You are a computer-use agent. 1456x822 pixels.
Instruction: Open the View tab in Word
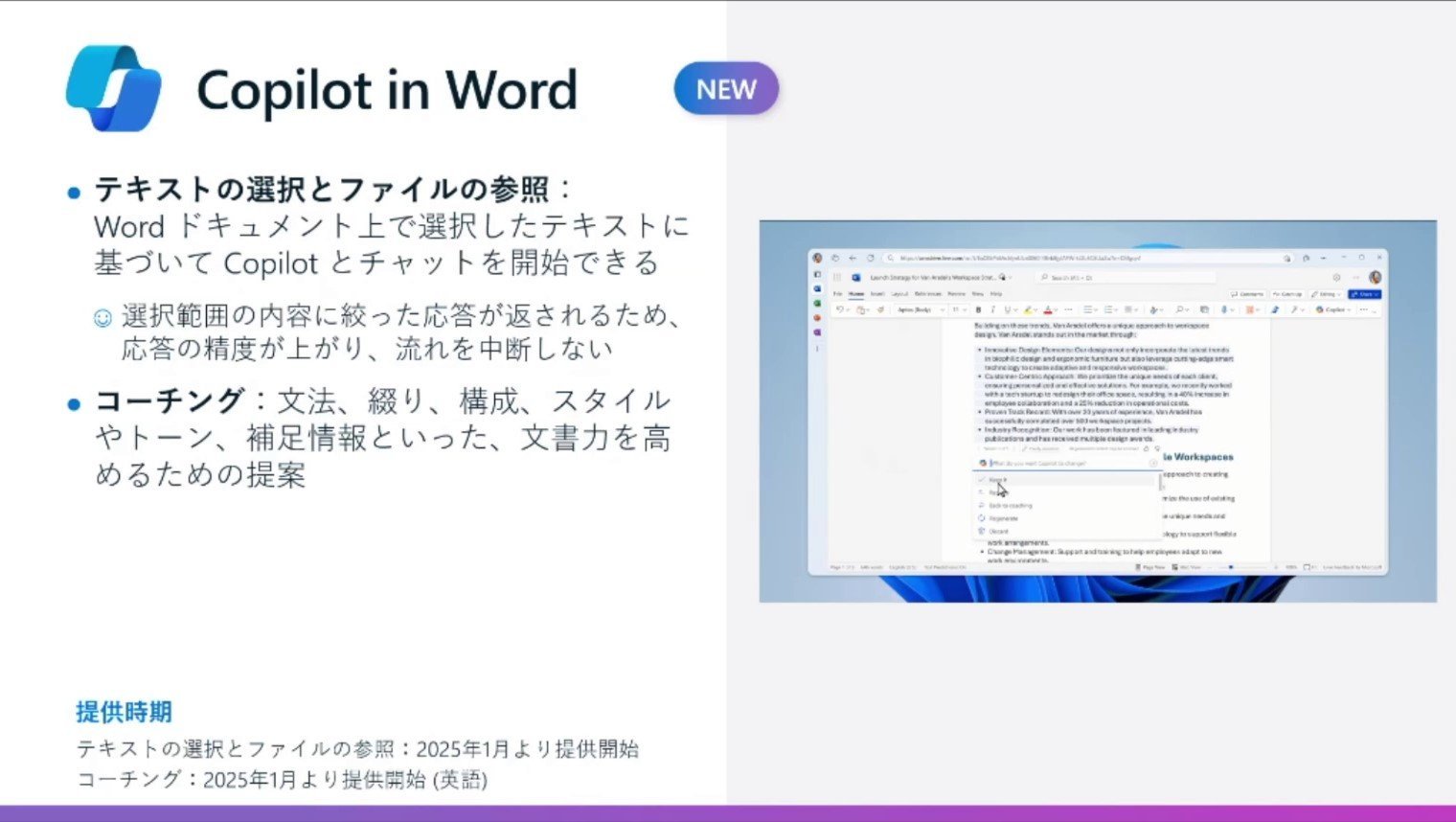978,294
